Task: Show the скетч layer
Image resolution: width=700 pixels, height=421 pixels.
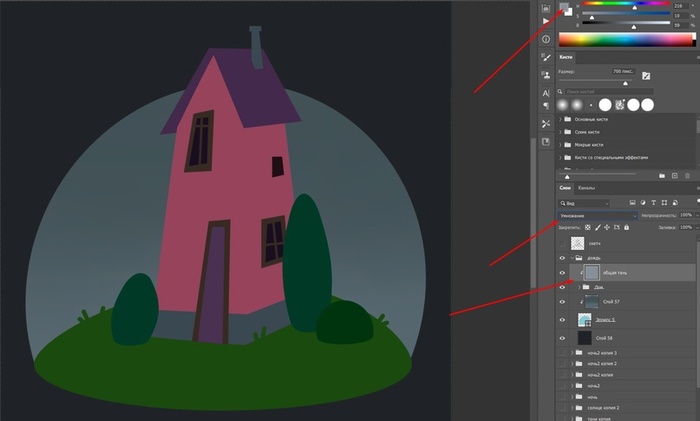Action: pyautogui.click(x=562, y=243)
